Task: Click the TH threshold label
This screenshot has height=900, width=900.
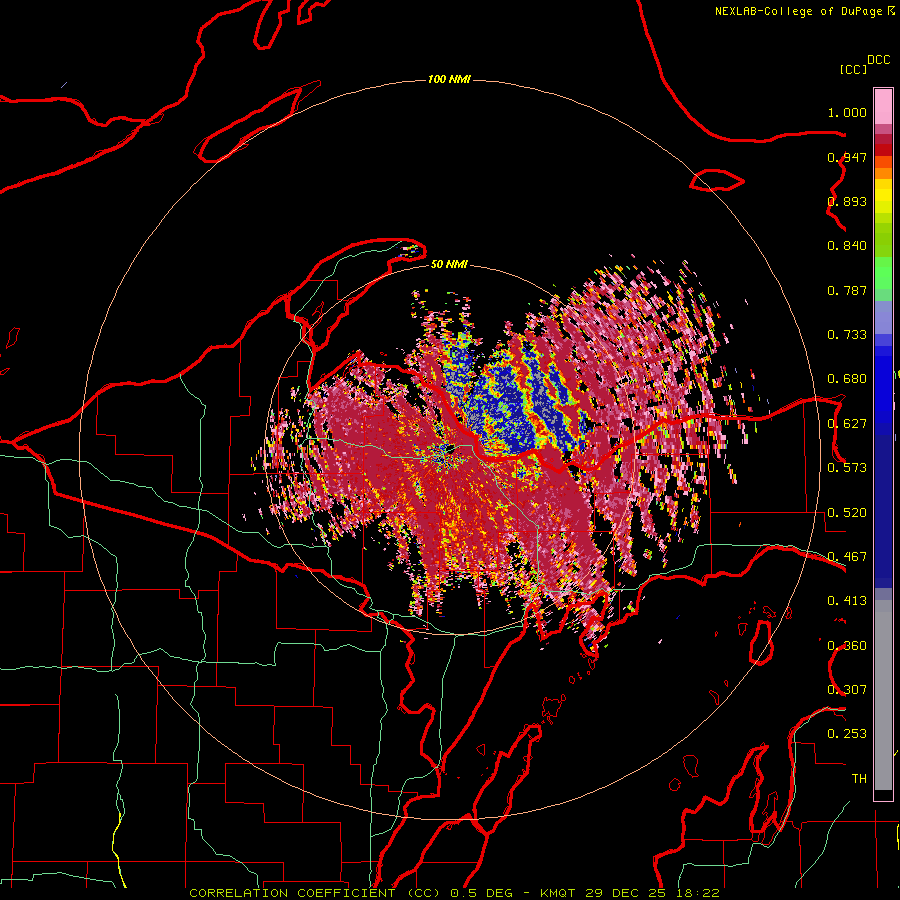Action: tap(859, 779)
